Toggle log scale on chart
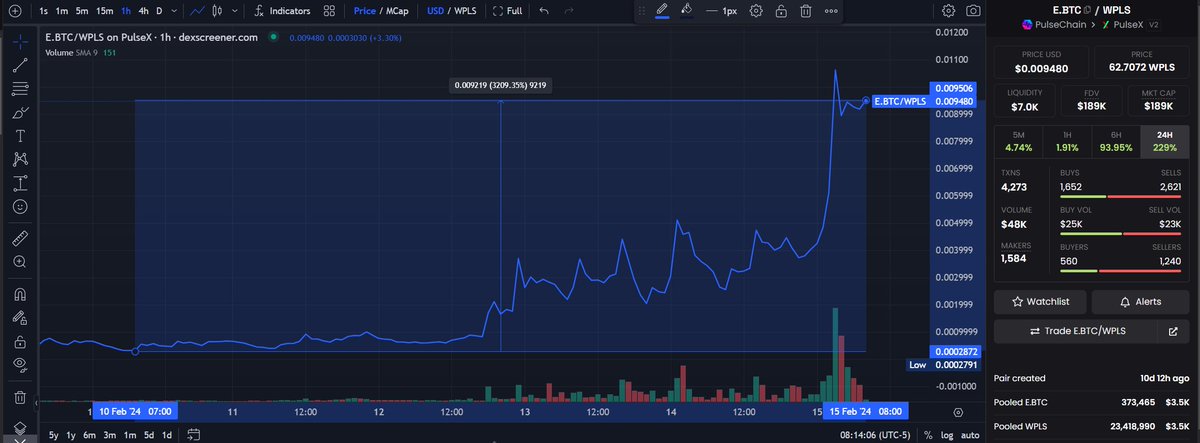The width and height of the screenshot is (1200, 443). [x=947, y=435]
